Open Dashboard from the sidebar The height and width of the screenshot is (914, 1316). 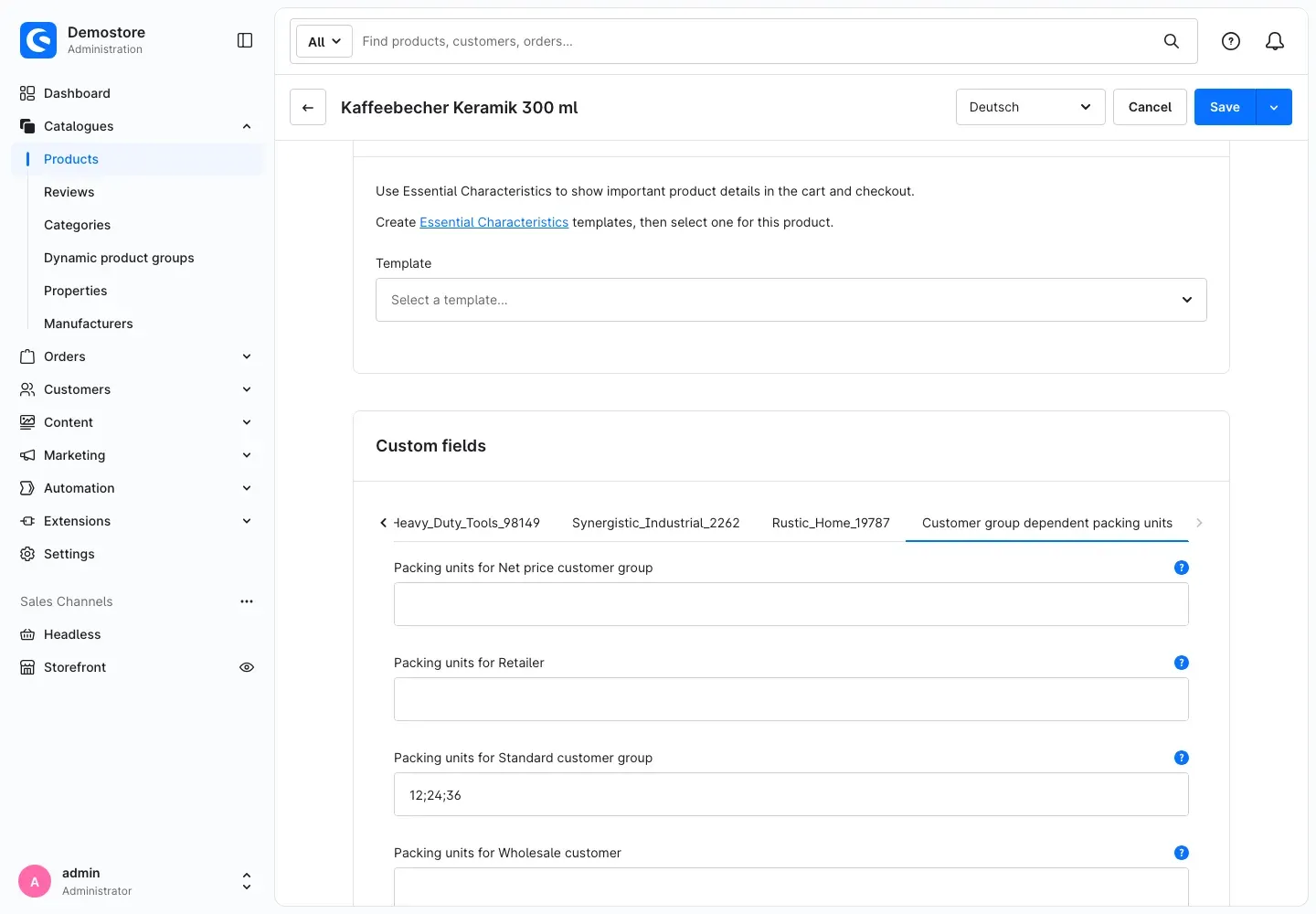pyautogui.click(x=77, y=93)
